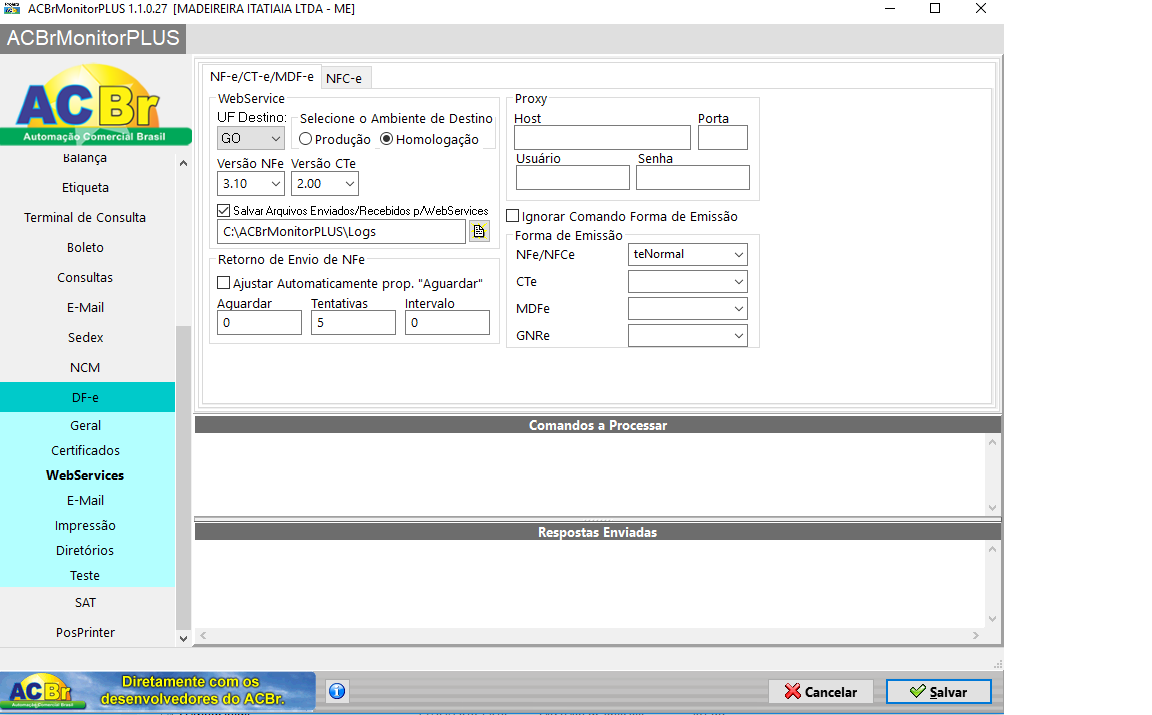
Task: Click the Logs path input field
Action: click(x=342, y=231)
